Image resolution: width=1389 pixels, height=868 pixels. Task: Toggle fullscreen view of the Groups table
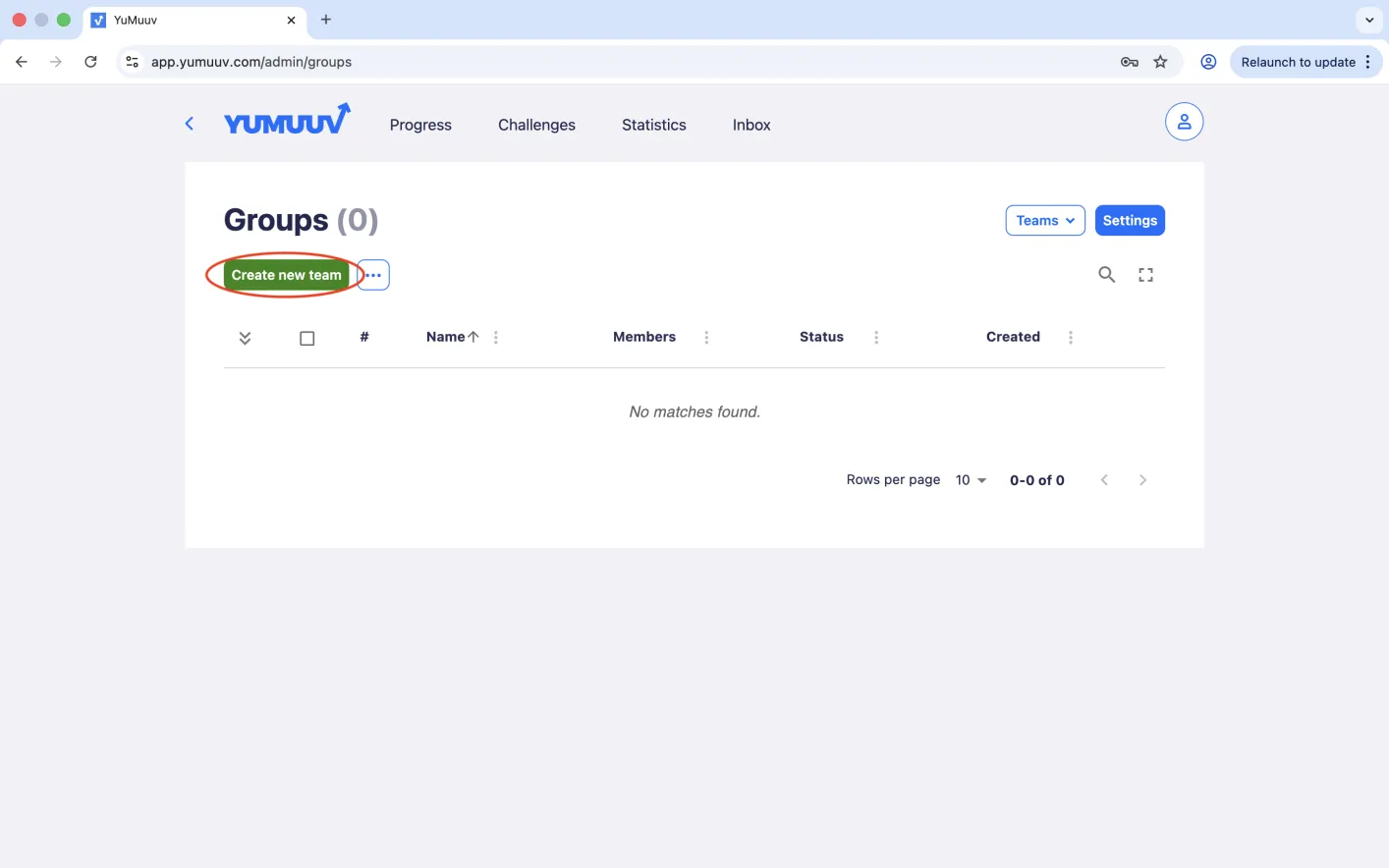[x=1145, y=275]
